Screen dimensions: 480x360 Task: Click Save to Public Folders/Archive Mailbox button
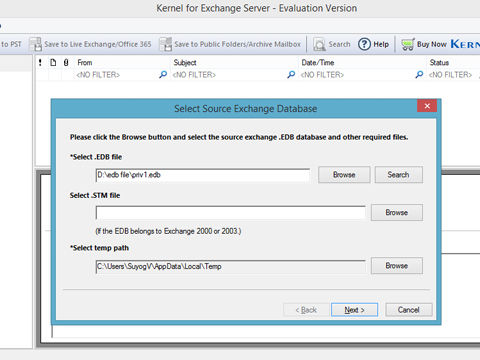point(230,44)
